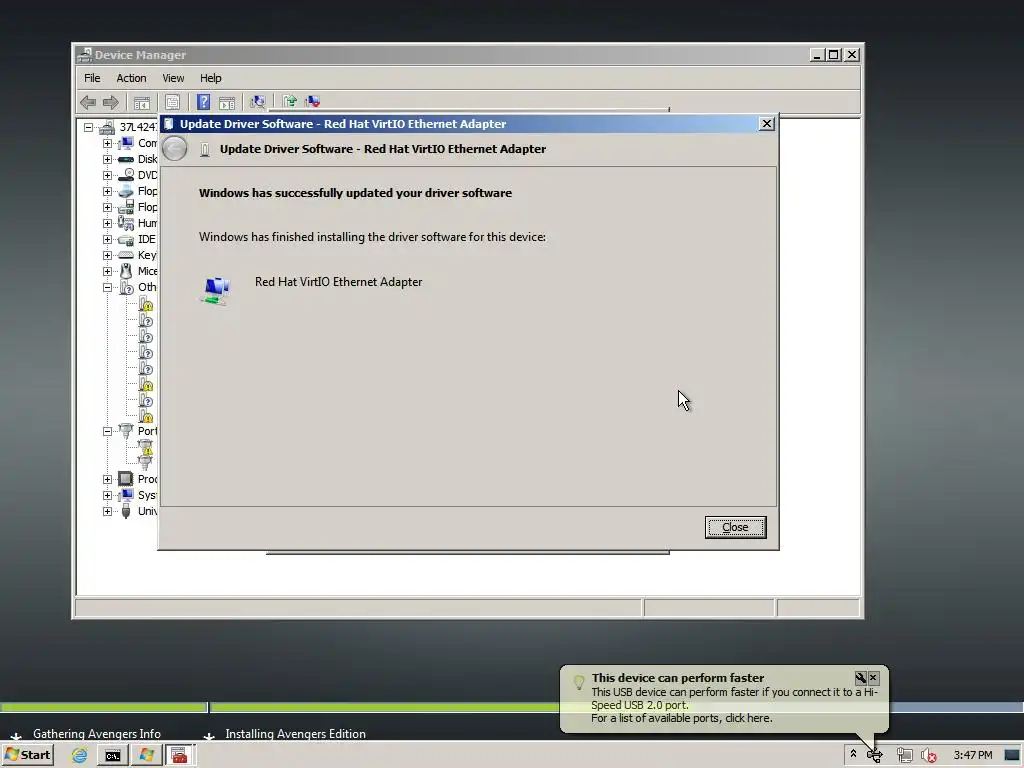The image size is (1024, 768).
Task: Click the 'Gathering Avengers Info' progress label
Action: [97, 734]
